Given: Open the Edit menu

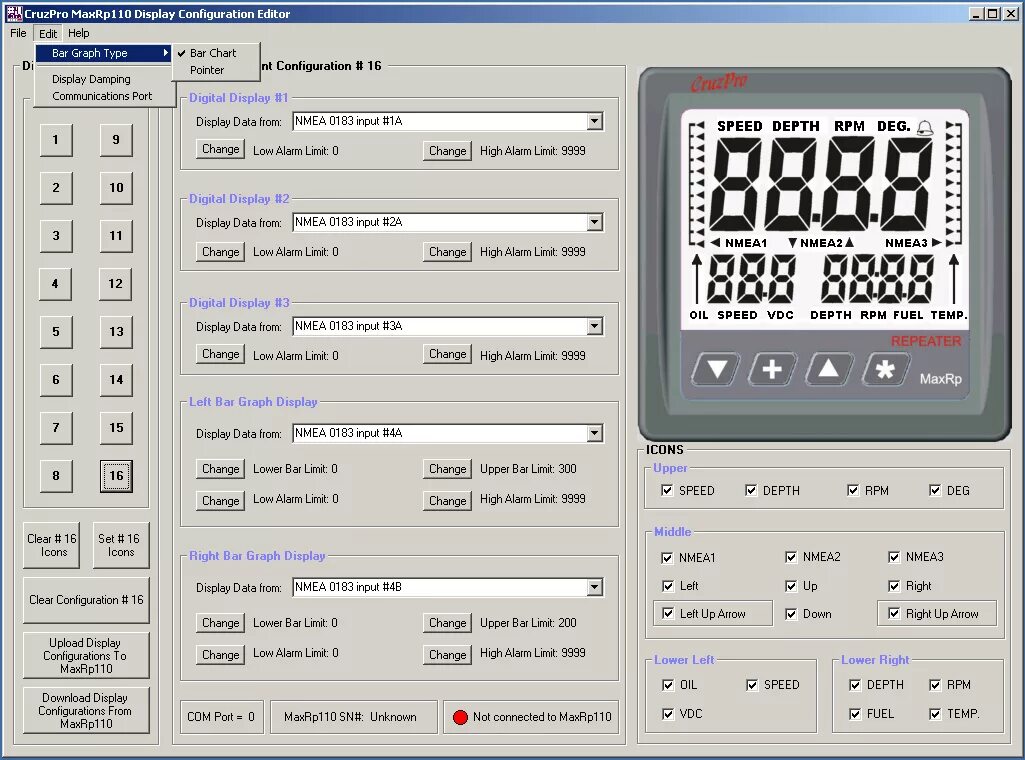Looking at the screenshot, I should point(48,33).
